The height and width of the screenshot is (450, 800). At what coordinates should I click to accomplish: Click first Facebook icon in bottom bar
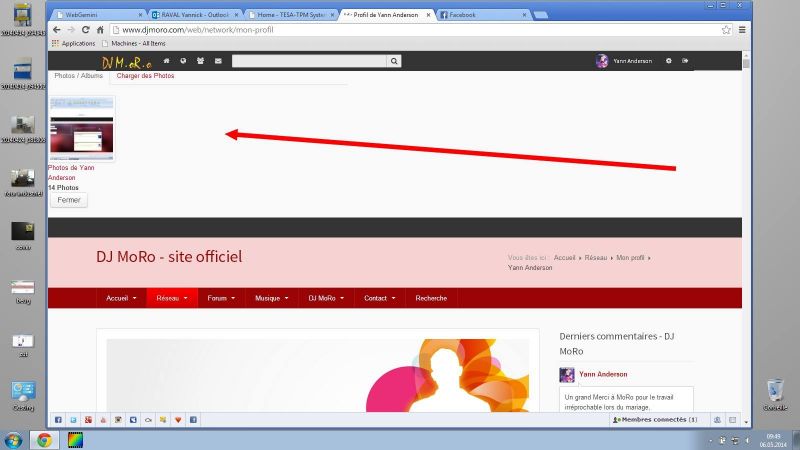tap(58, 420)
